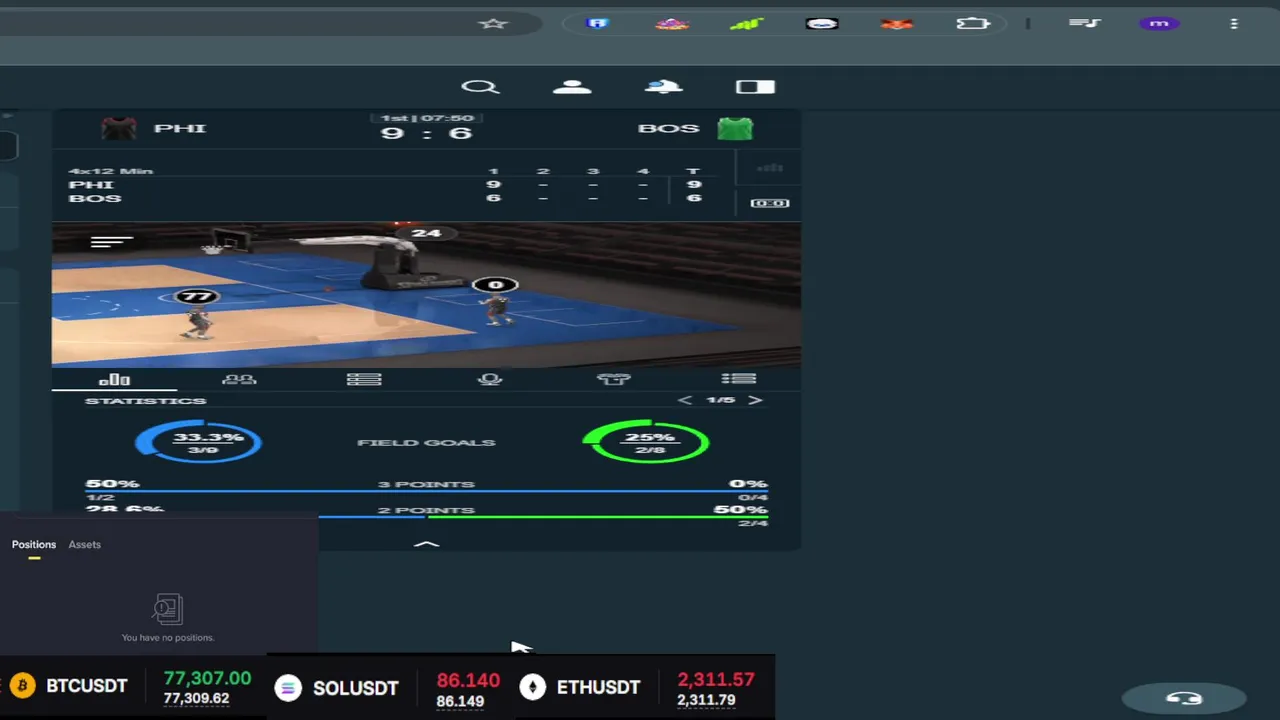1280x720 pixels.
Task: Collapse the statistics panel with the up chevron
Action: [426, 544]
